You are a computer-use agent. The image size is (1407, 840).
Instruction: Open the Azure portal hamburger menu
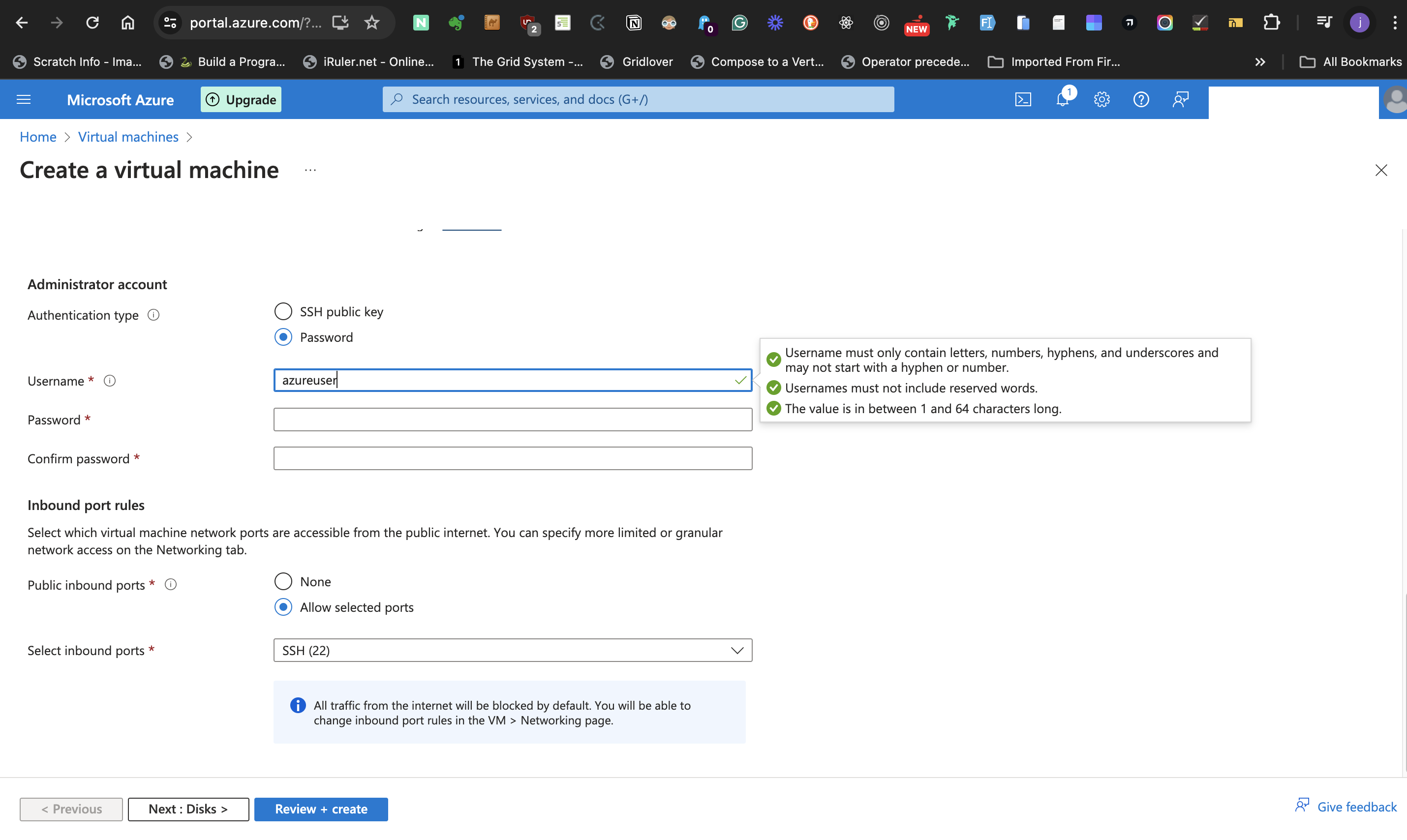[x=24, y=100]
